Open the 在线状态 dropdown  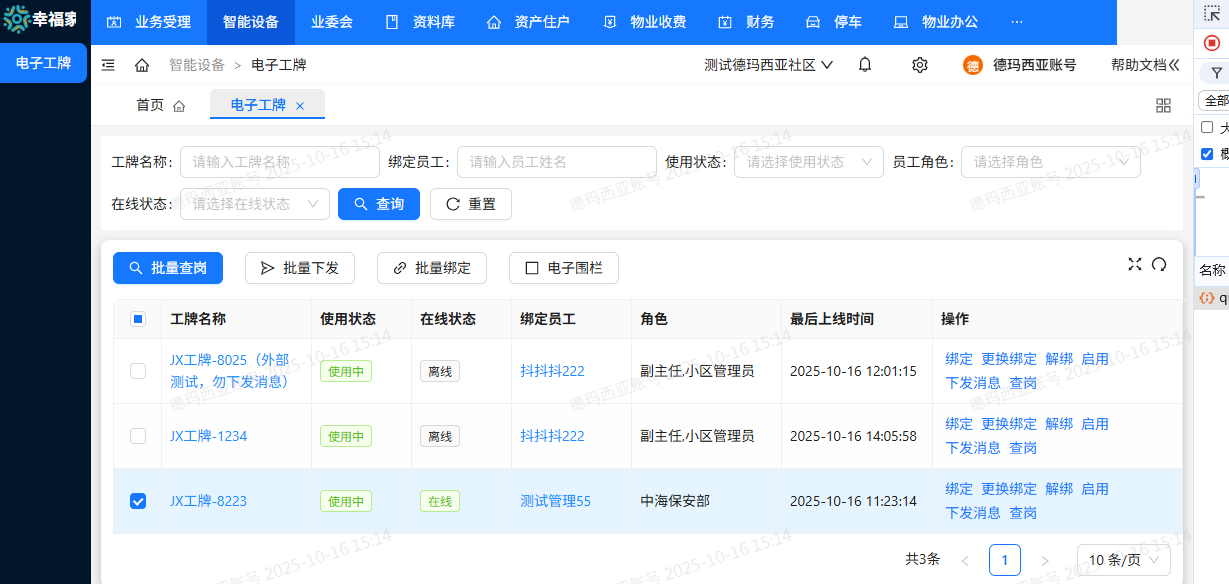[255, 204]
